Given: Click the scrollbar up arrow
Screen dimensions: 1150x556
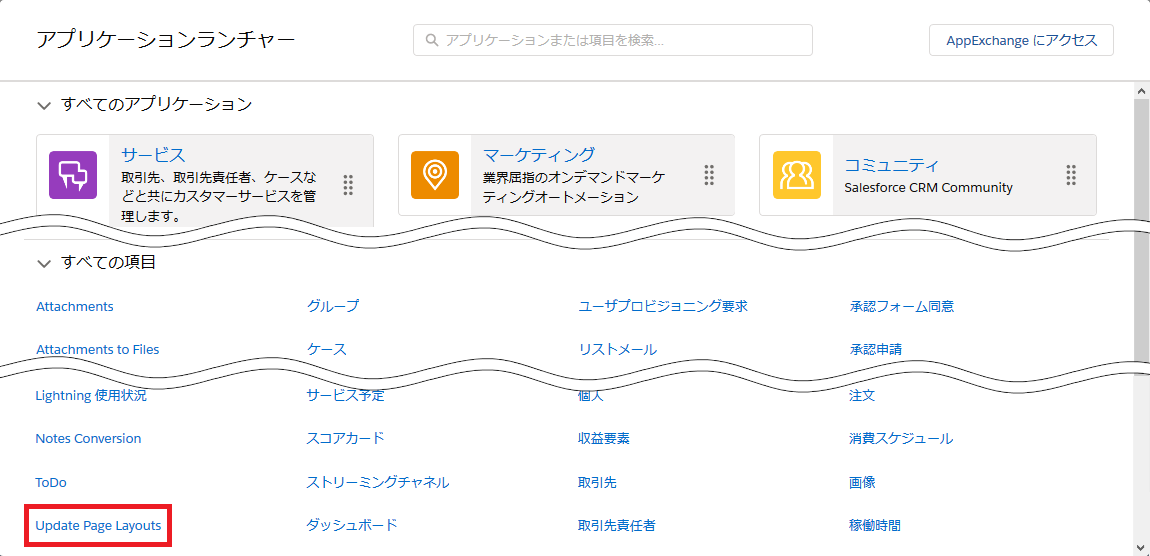Looking at the screenshot, I should coord(1141,91).
